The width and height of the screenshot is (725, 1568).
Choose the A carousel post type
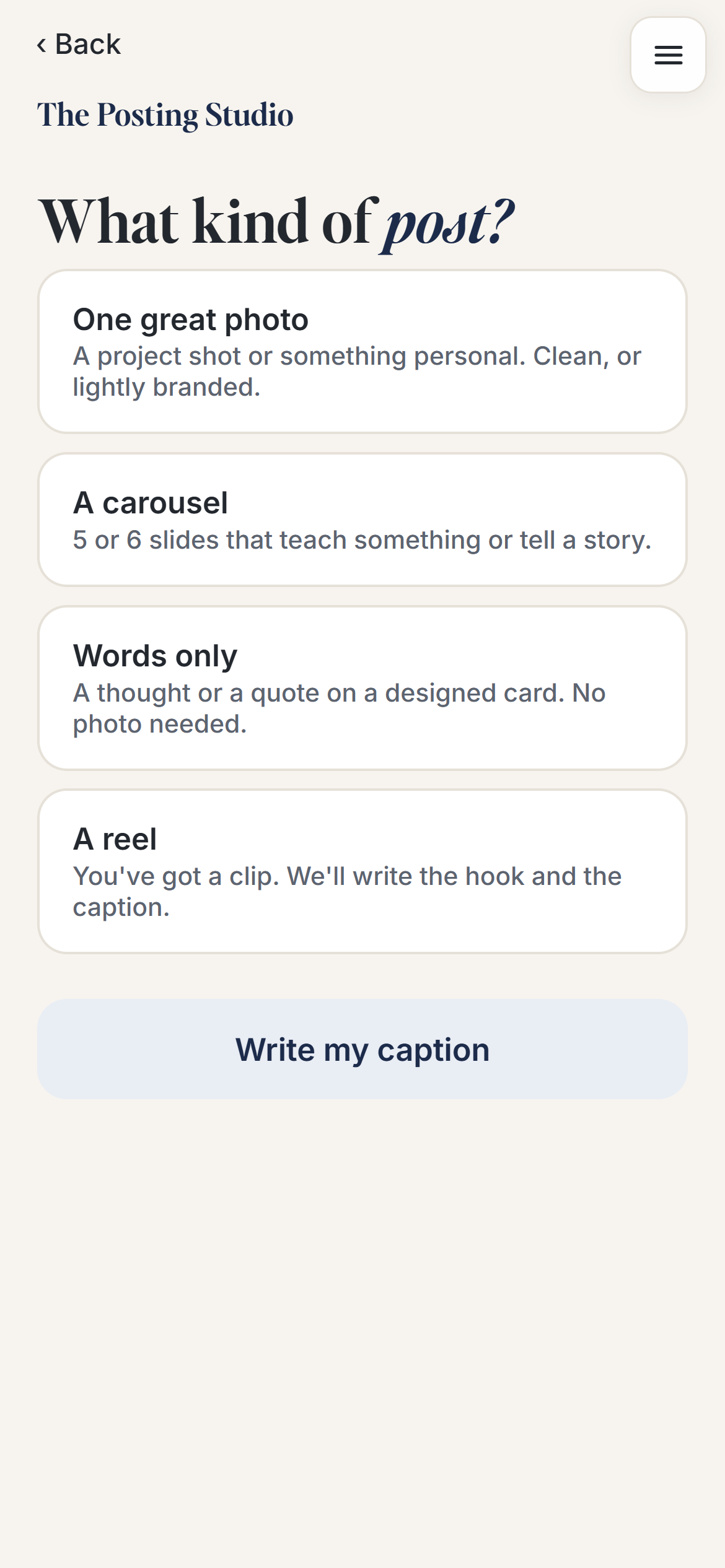click(362, 520)
